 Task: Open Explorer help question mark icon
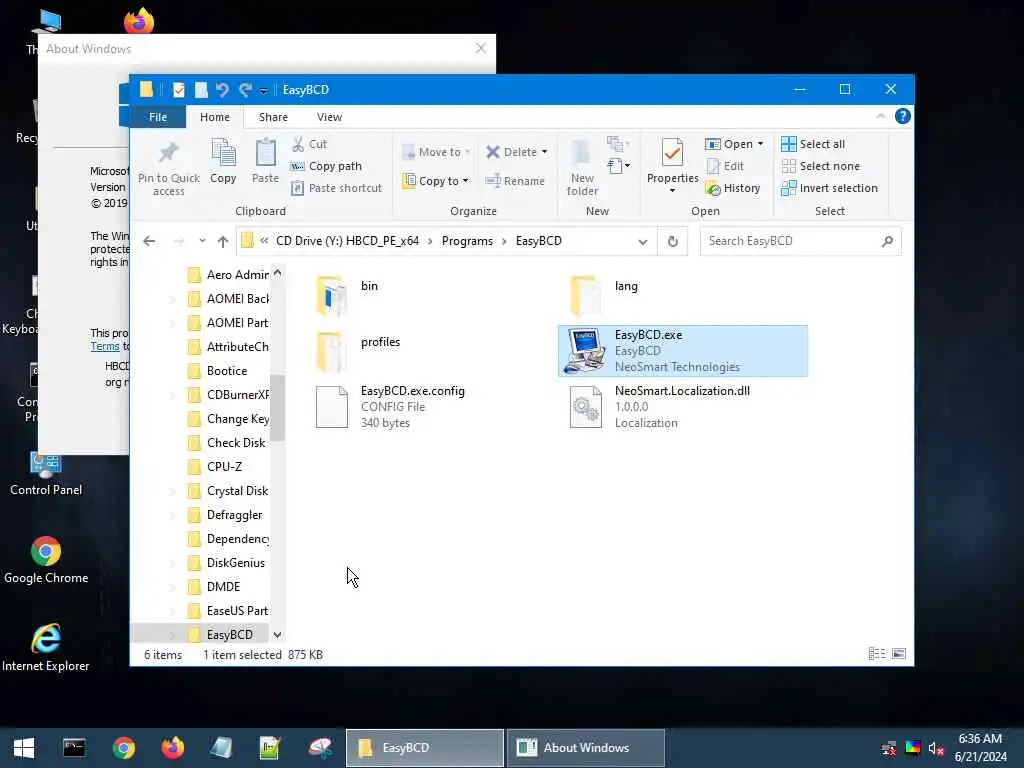pos(903,116)
